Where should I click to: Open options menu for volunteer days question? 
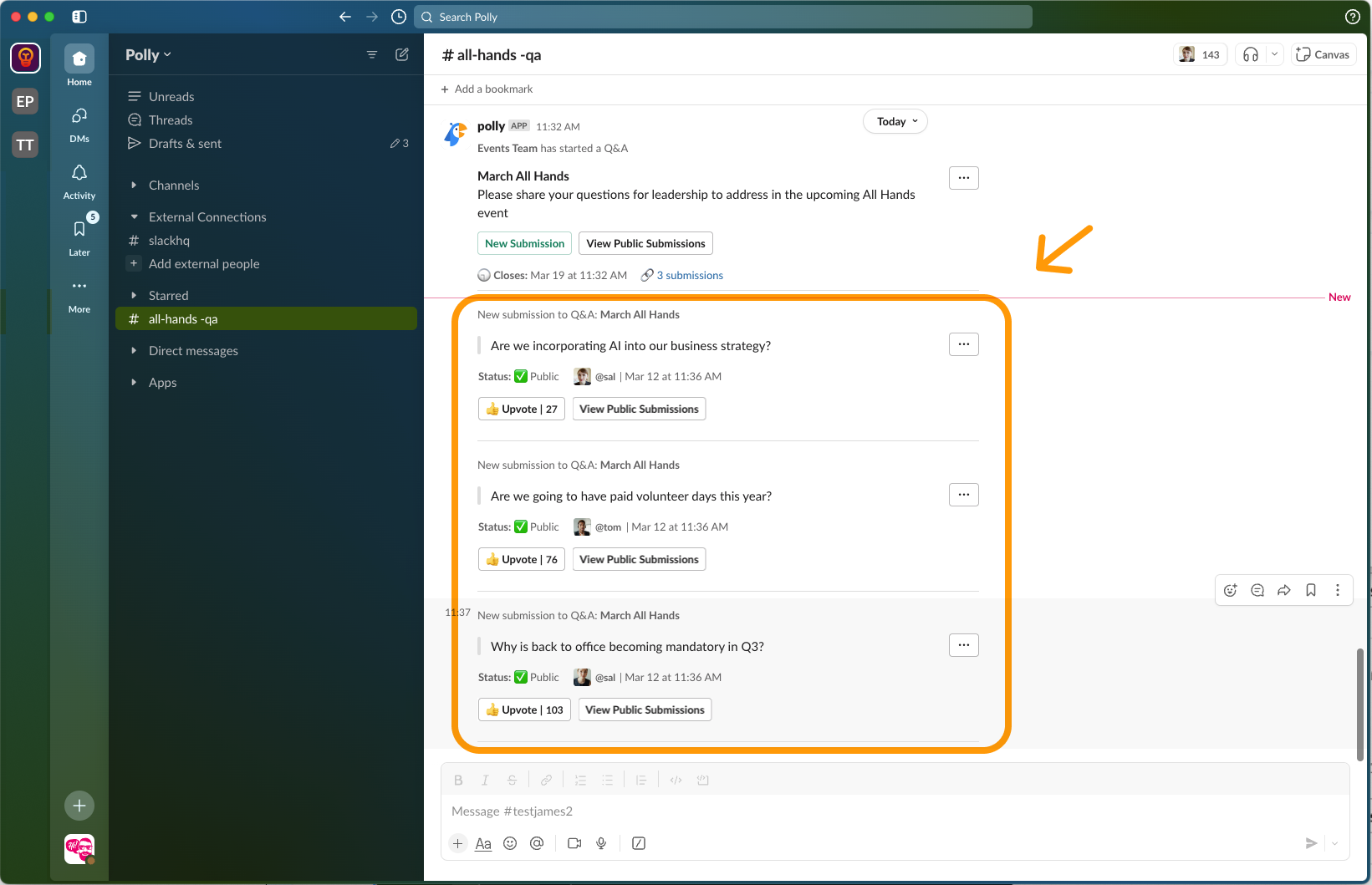pos(964,494)
